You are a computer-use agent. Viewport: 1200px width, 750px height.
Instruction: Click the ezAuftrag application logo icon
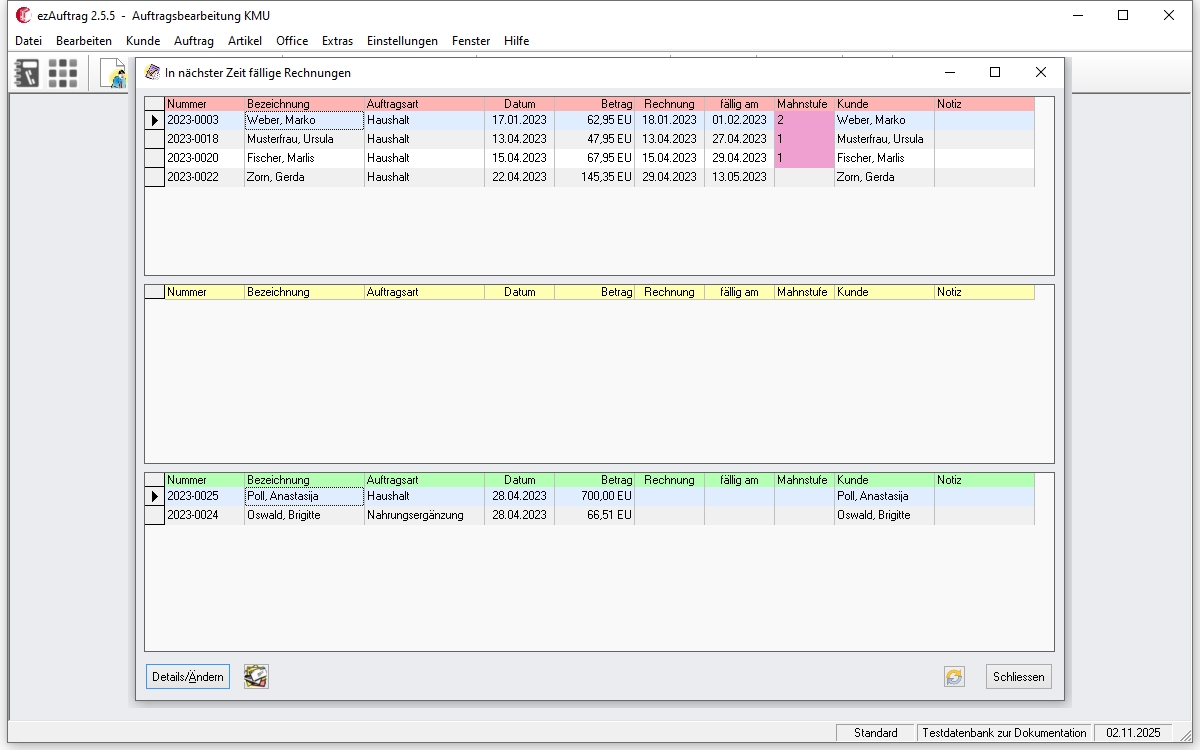point(24,15)
